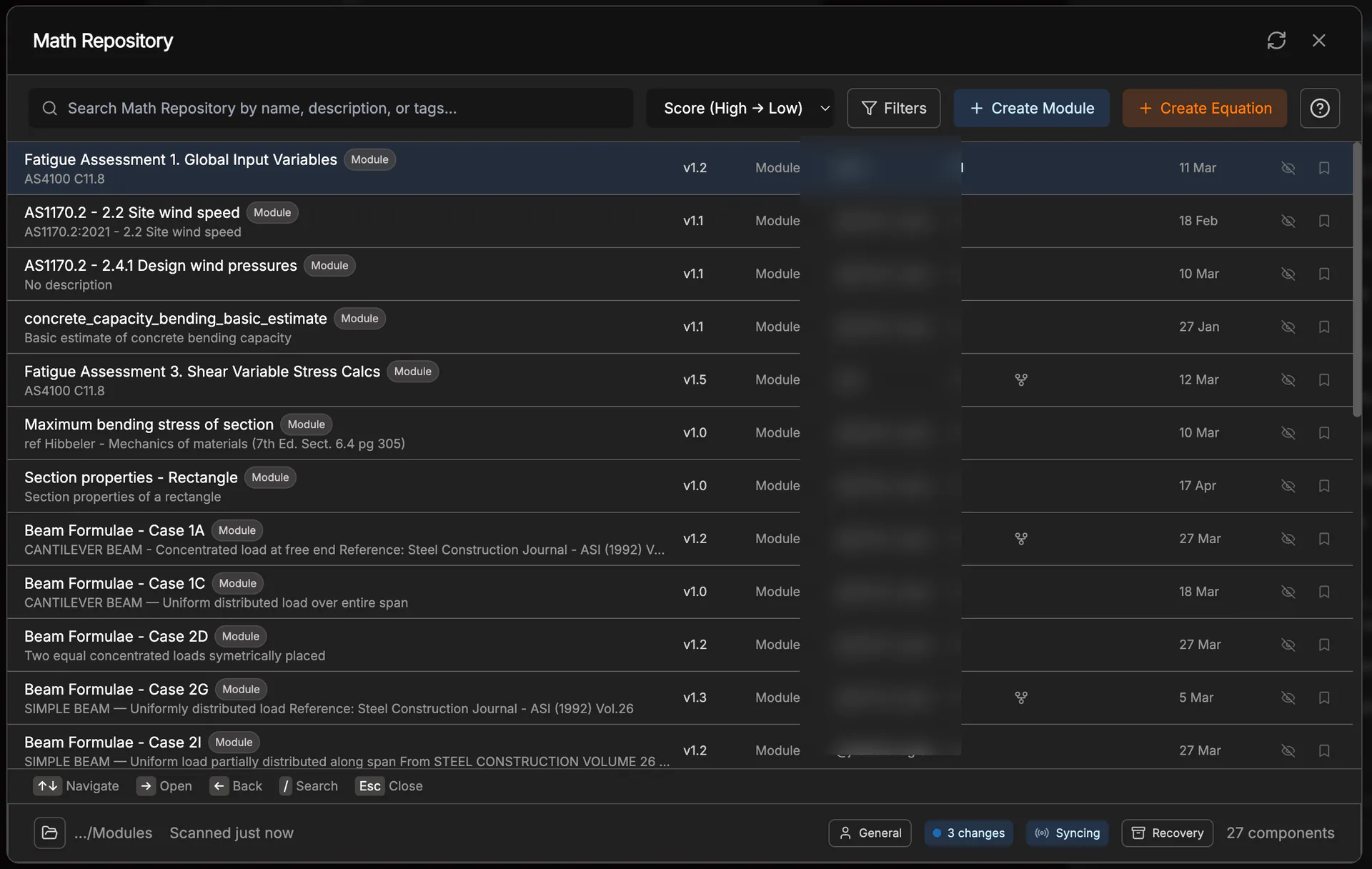
Task: Select Beam Formulae - Case 1C row
Action: point(680,592)
